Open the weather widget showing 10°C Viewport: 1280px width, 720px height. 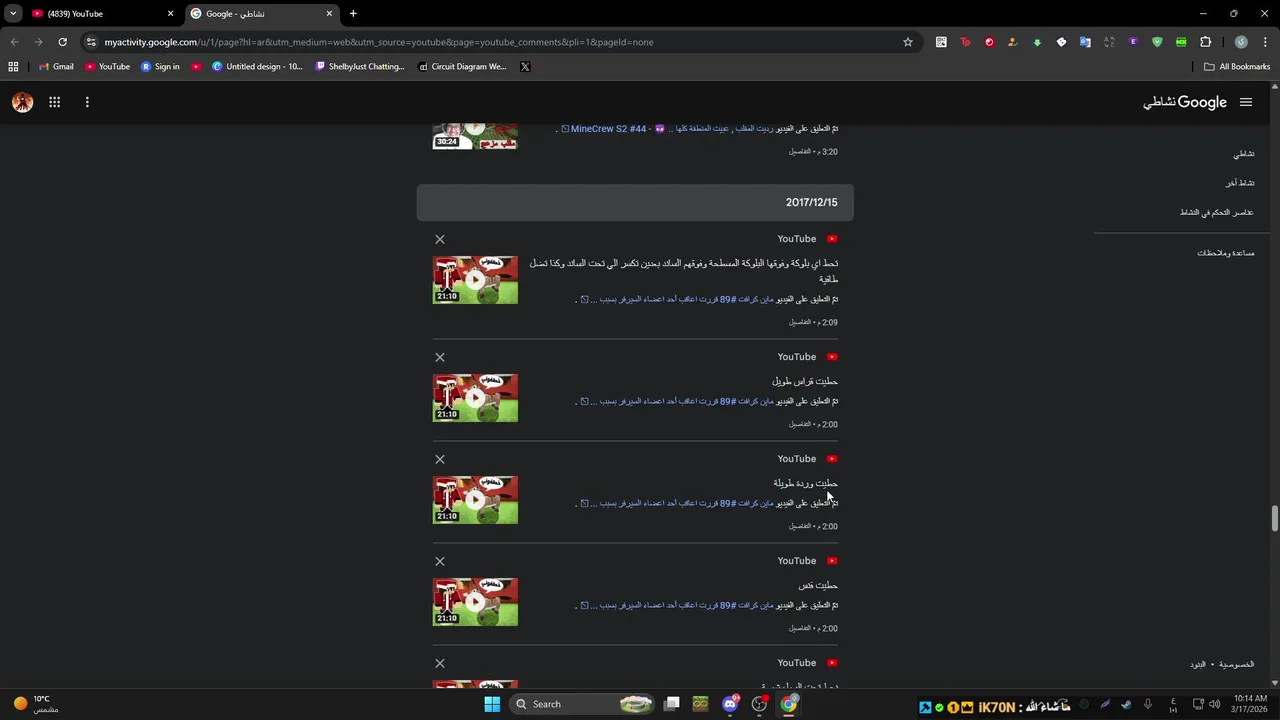tap(35, 704)
